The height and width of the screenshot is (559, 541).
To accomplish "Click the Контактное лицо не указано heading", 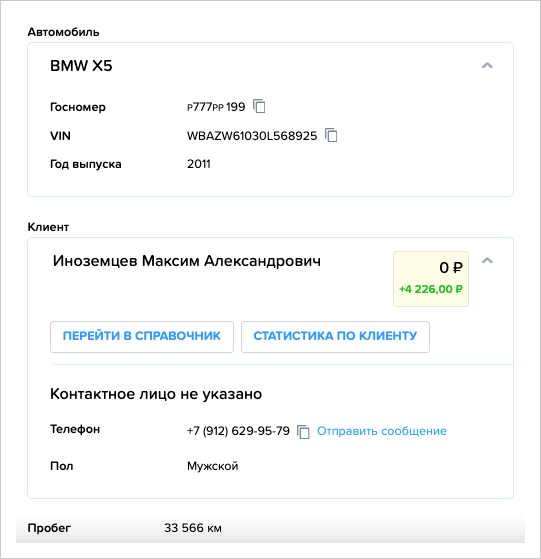I will [156, 394].
